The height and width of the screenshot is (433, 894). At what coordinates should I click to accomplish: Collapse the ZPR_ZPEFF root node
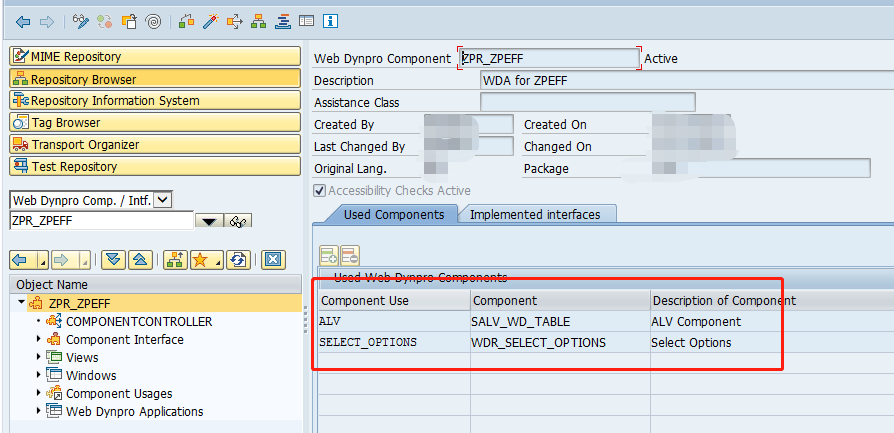coord(22,302)
